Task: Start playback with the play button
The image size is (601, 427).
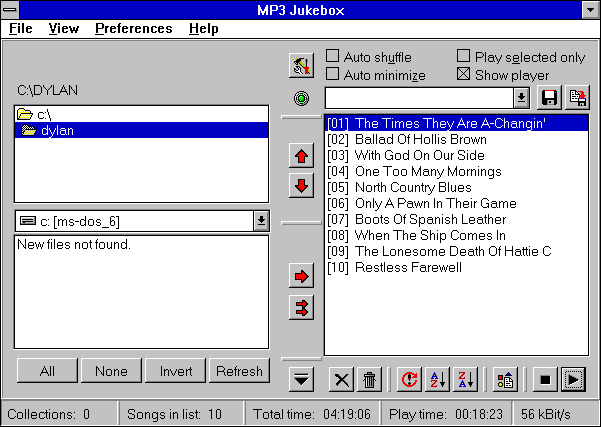Action: [x=573, y=380]
